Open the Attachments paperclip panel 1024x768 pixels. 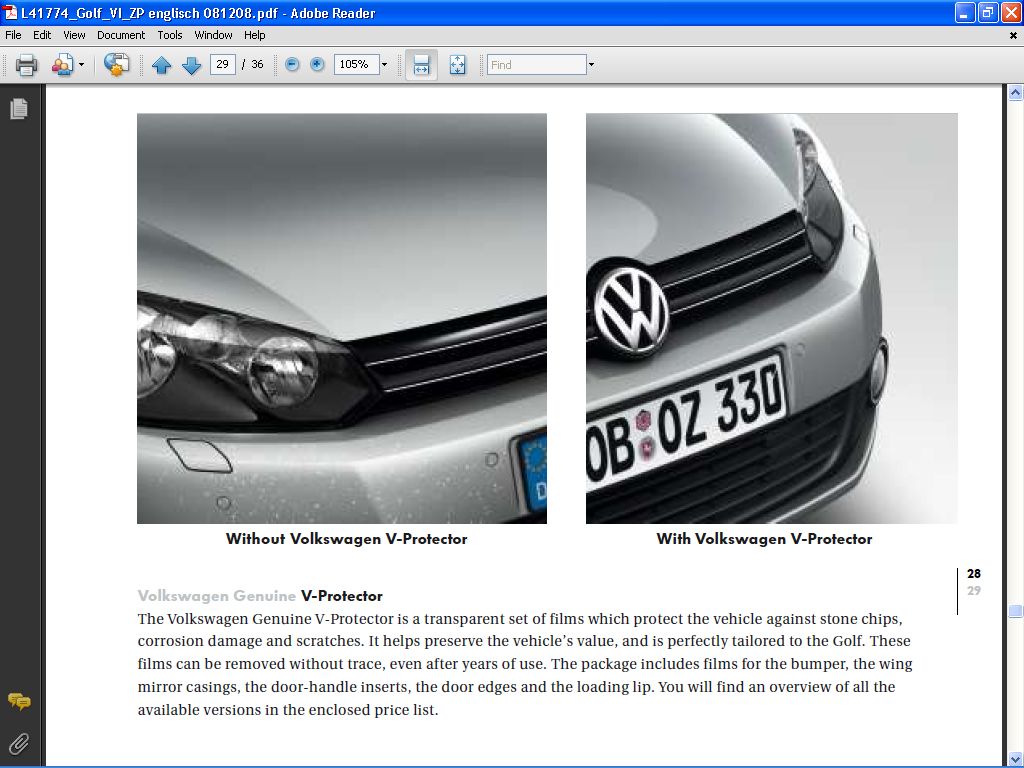[18, 743]
